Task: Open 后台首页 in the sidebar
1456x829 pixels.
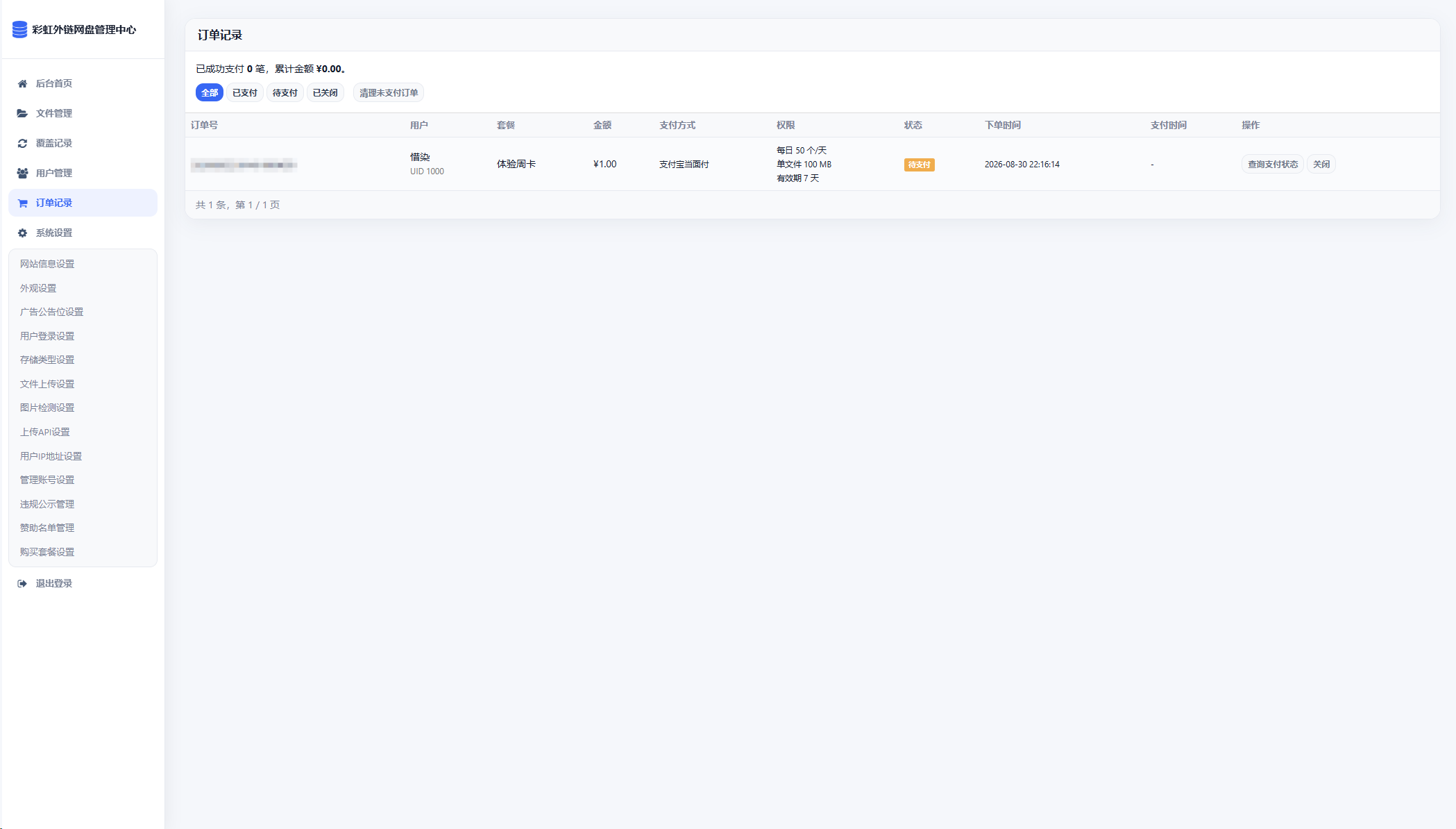Action: coord(83,83)
